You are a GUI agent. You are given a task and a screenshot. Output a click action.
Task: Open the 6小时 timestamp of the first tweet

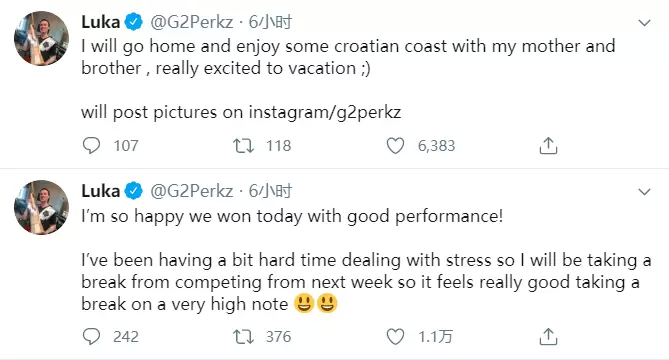coord(271,22)
